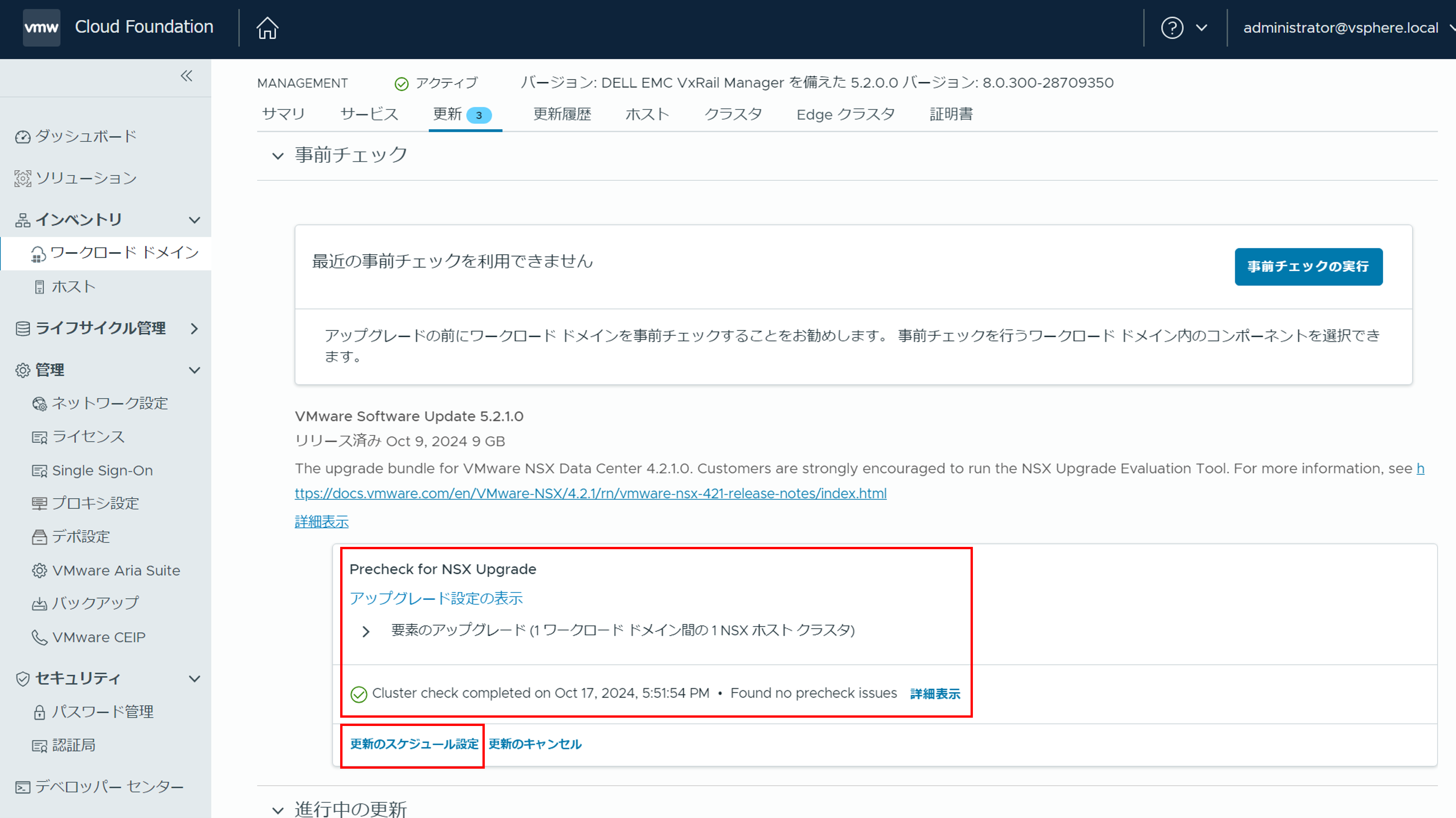
Task: Click アップグレード設定の表示 link
Action: [436, 599]
